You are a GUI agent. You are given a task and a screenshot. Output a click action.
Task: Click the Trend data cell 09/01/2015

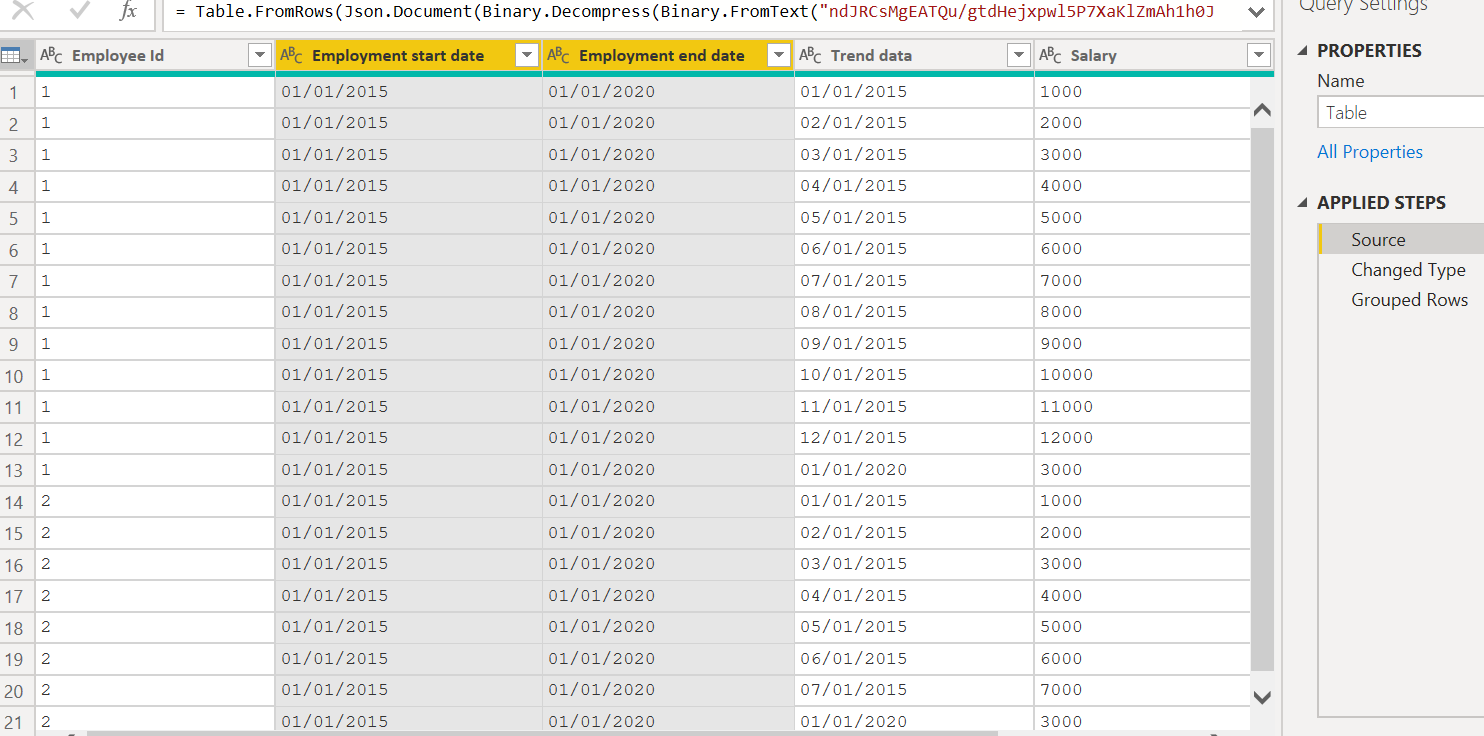914,344
